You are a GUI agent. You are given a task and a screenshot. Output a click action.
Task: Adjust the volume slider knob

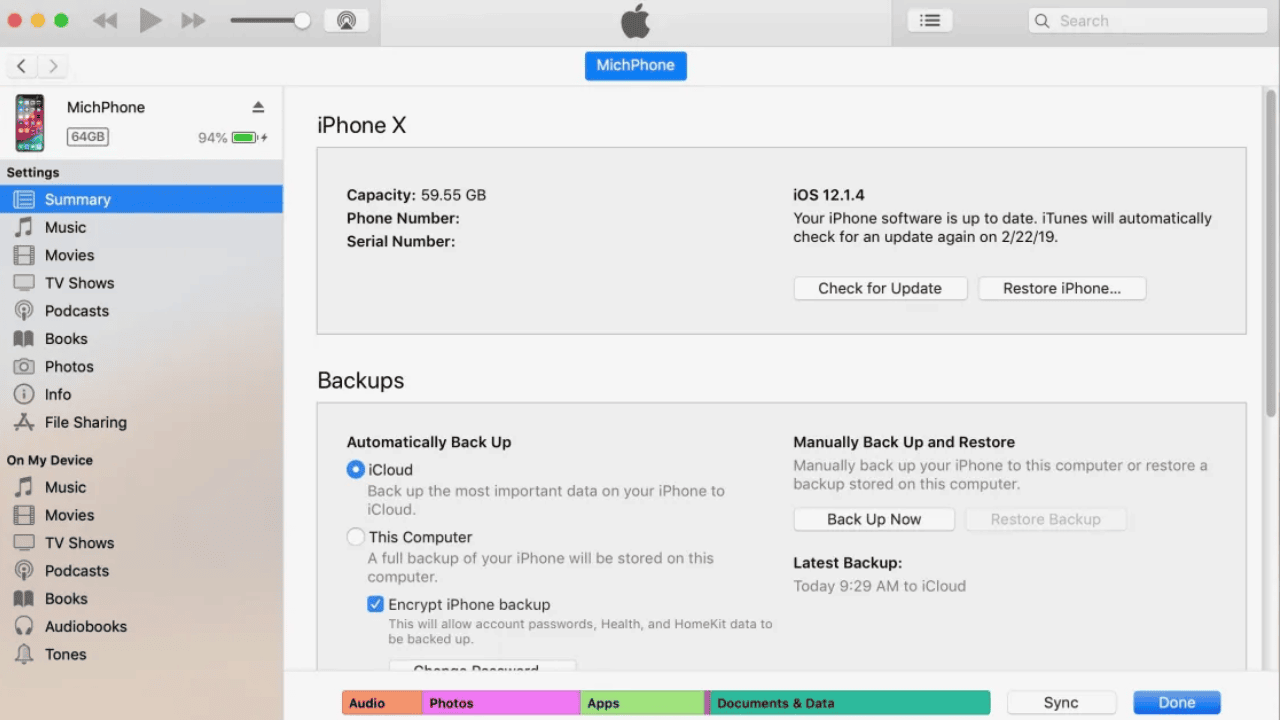click(302, 20)
